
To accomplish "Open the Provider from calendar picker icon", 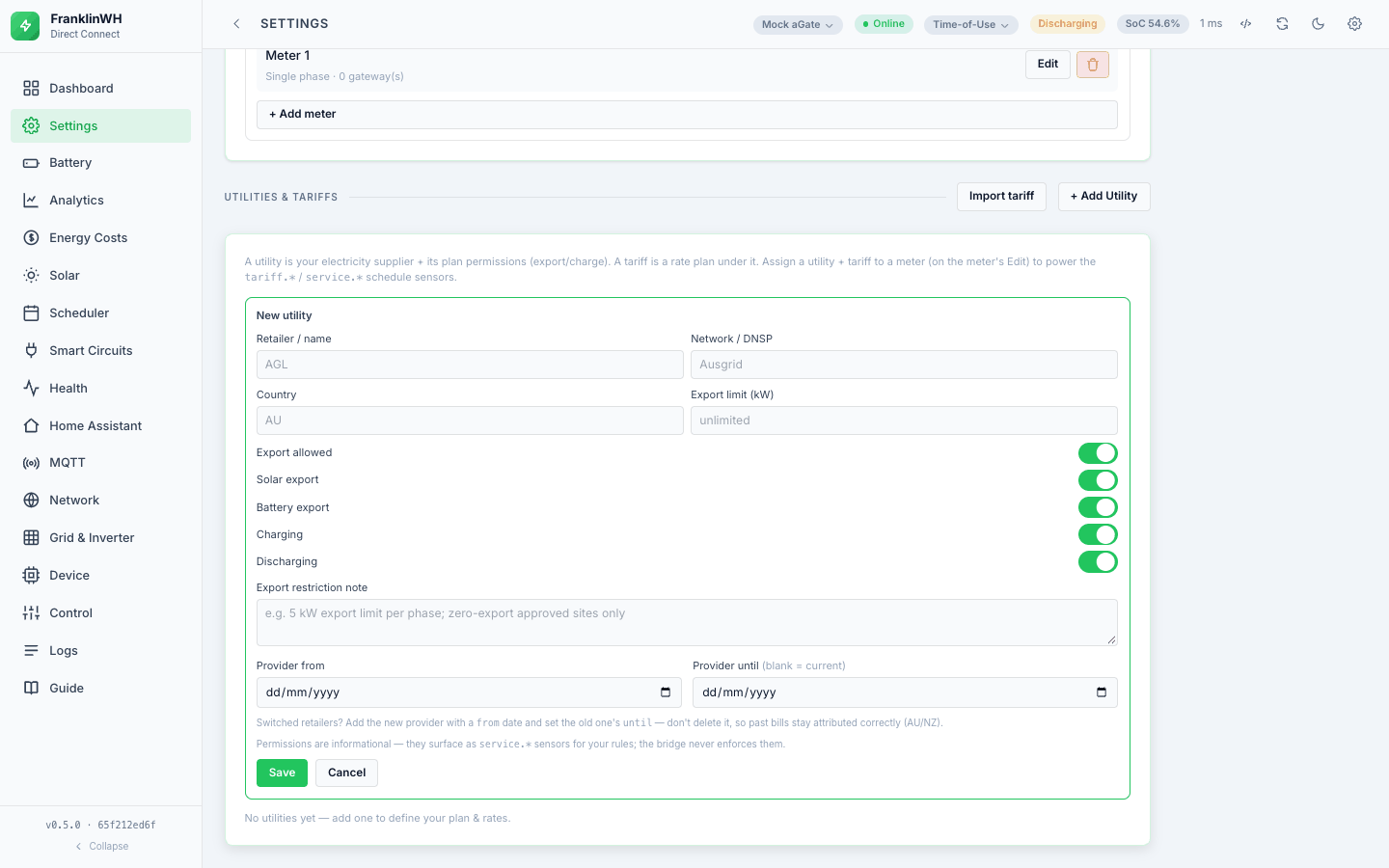I will pyautogui.click(x=666, y=692).
